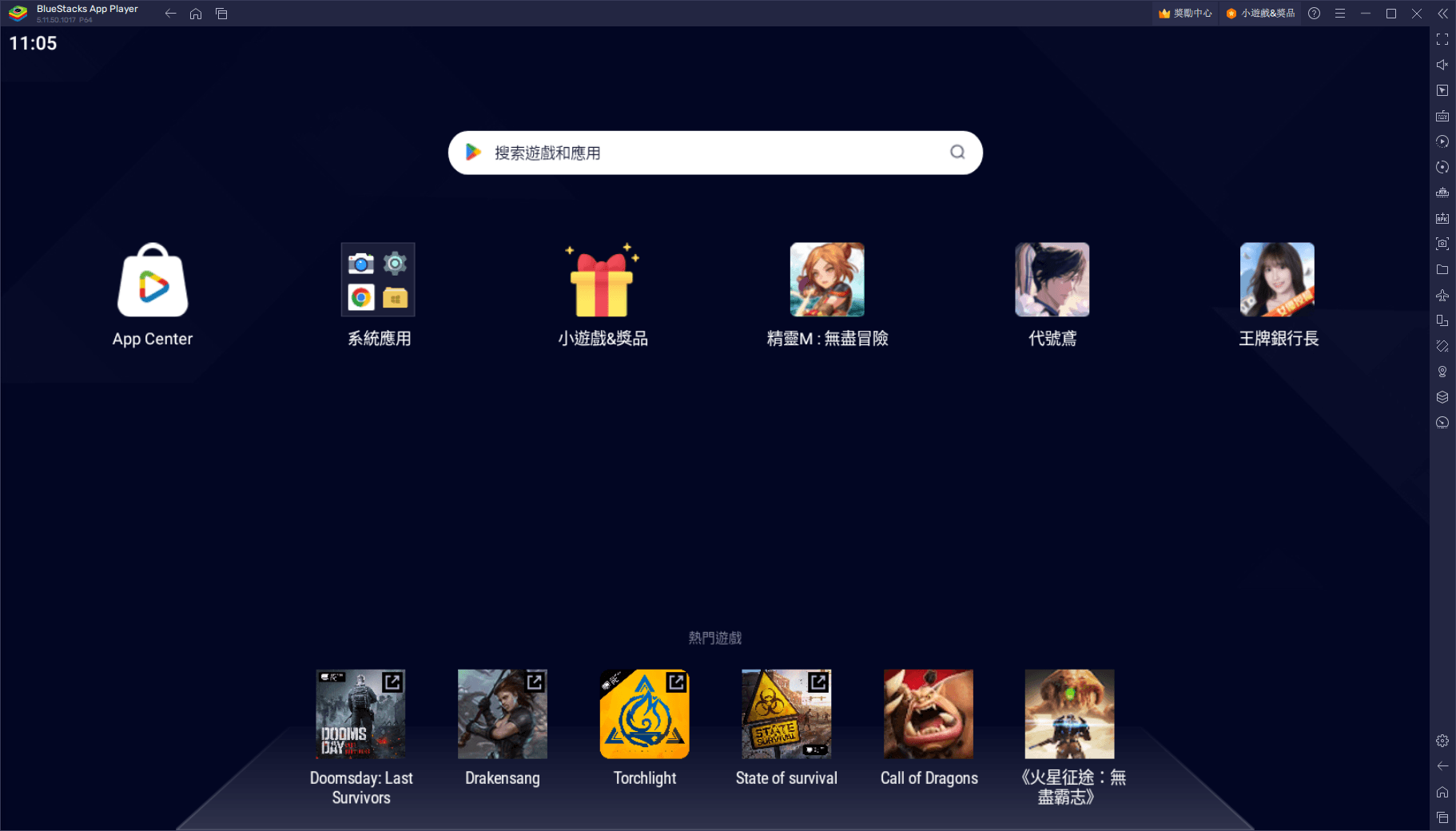This screenshot has height=831, width=1456.
Task: Click the 熱門遊戲 label
Action: pos(715,638)
